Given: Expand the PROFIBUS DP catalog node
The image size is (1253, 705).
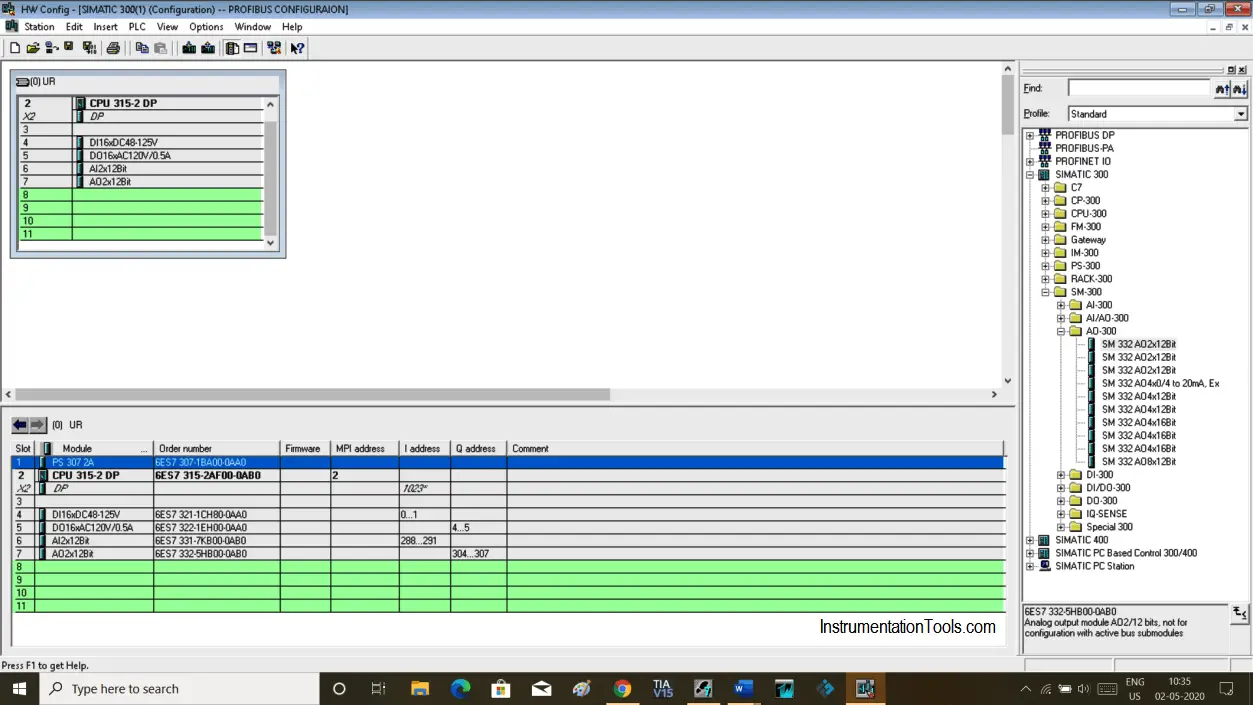Looking at the screenshot, I should tap(1030, 135).
